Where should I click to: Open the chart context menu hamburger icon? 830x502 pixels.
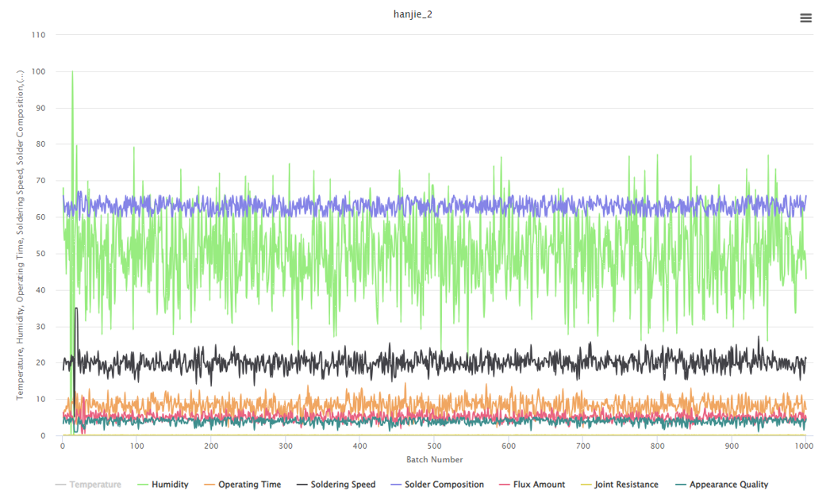coord(806,18)
